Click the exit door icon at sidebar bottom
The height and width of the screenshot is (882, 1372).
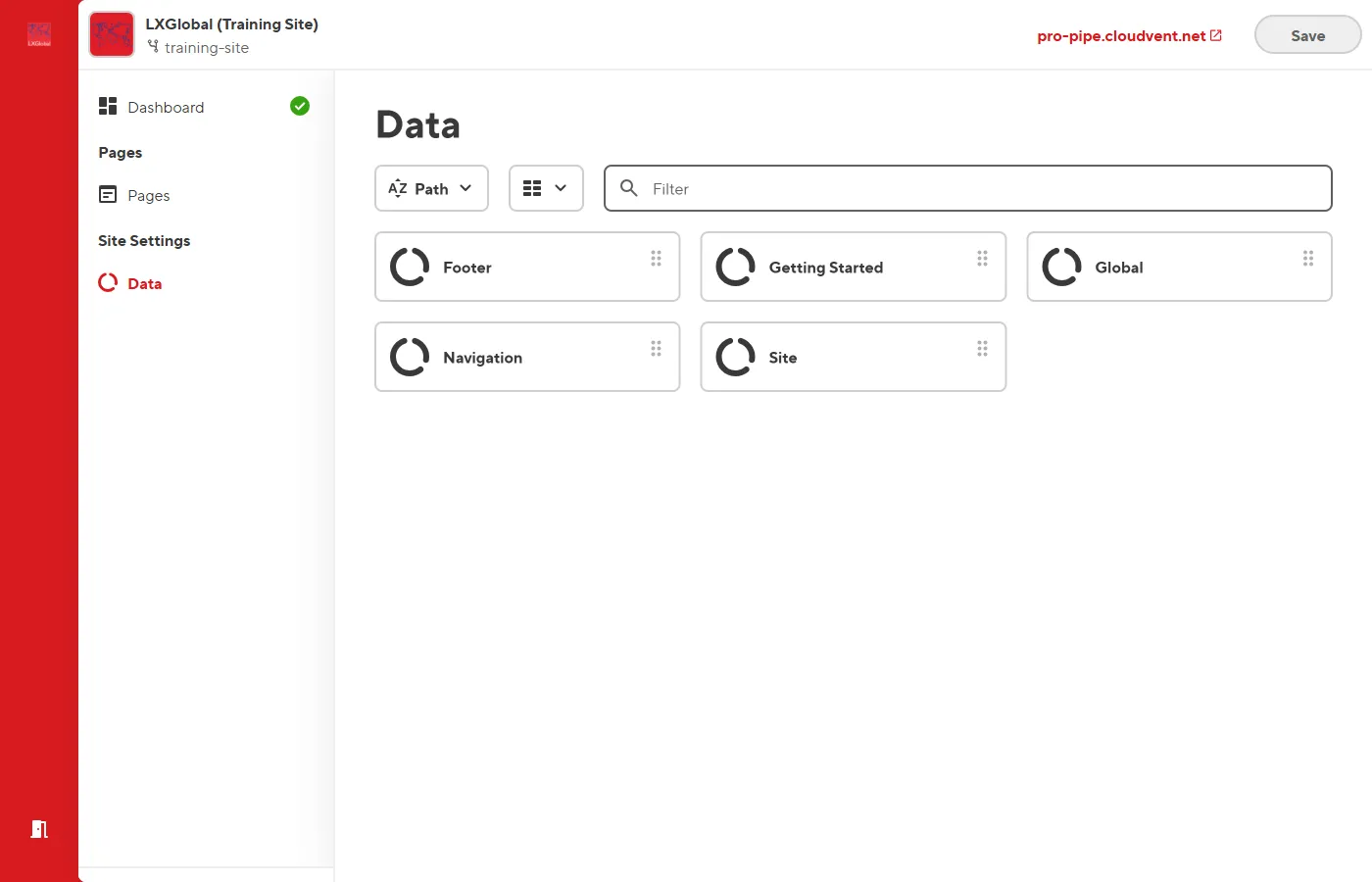click(x=39, y=829)
